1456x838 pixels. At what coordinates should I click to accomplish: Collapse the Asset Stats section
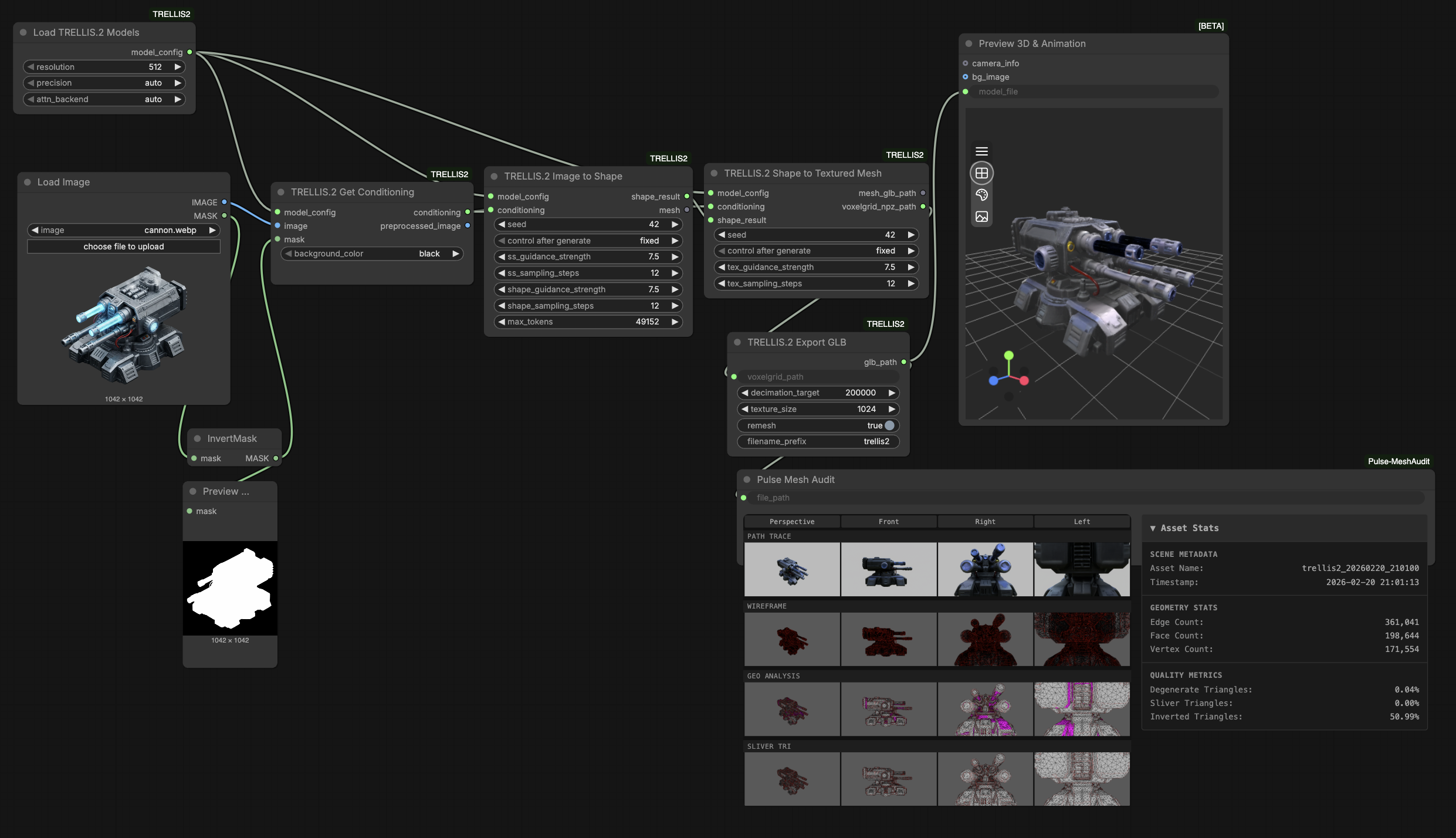click(x=1184, y=528)
